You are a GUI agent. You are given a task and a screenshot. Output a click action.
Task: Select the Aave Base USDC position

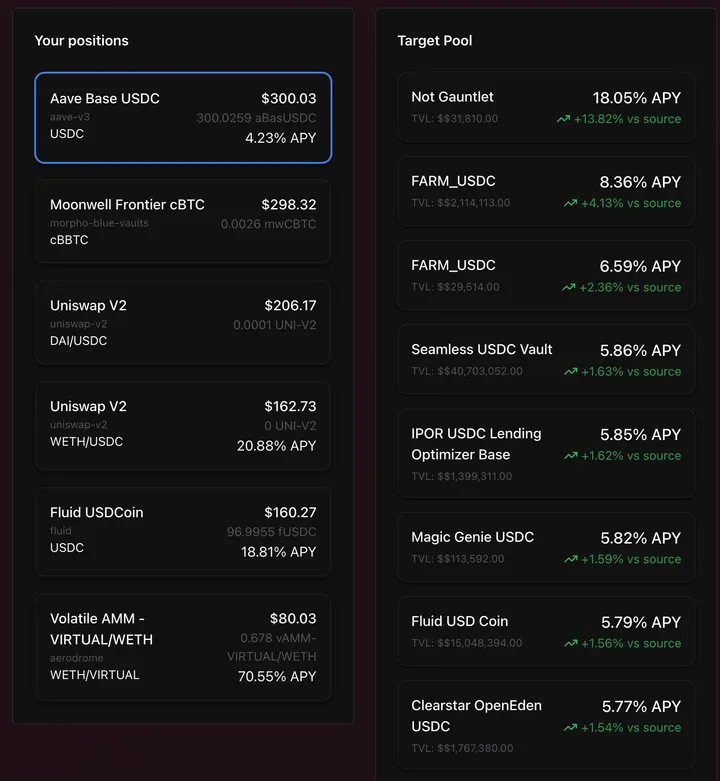click(x=183, y=117)
